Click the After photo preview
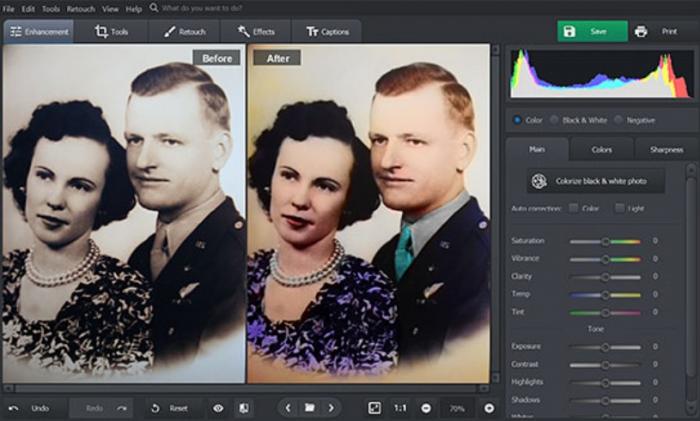Screen dimensions: 700x421 (x=369, y=213)
